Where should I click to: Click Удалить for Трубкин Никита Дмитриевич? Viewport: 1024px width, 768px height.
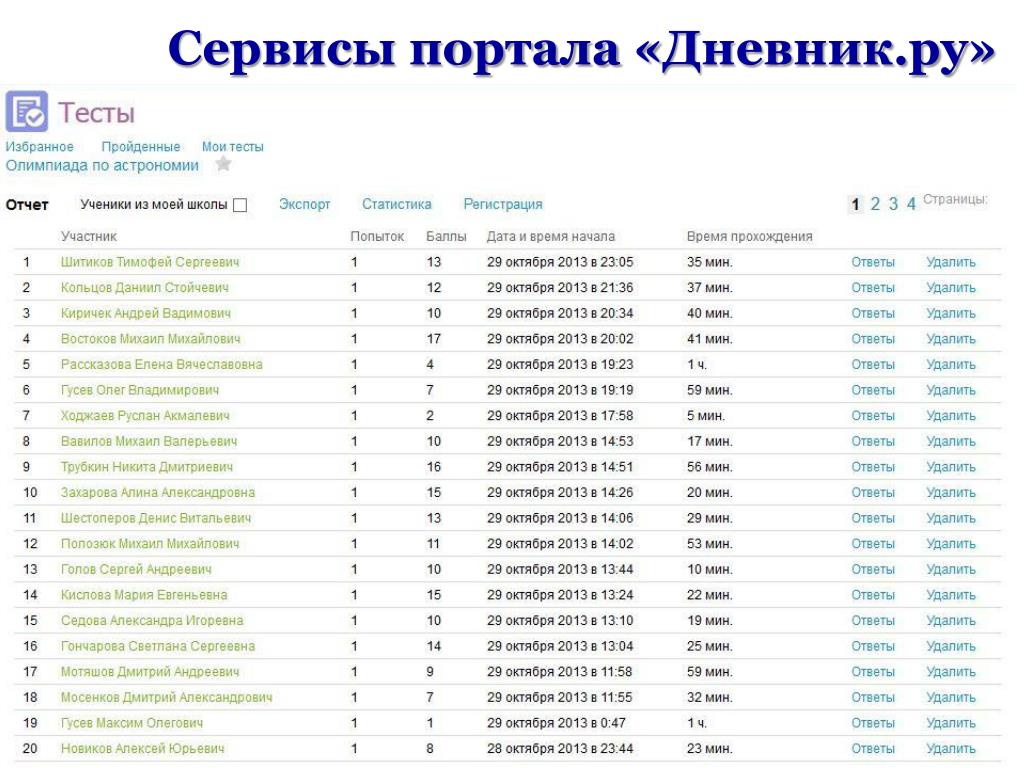tap(951, 467)
